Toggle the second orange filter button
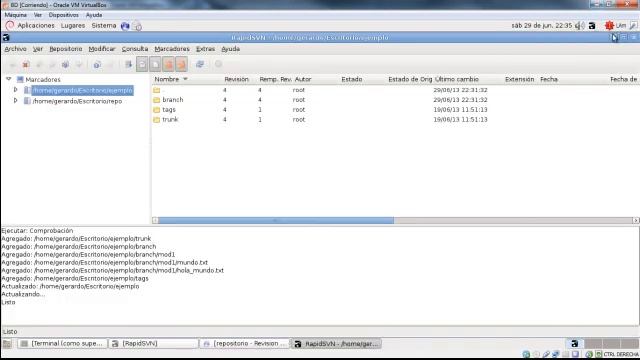This screenshot has height=360, width=640. point(181,64)
